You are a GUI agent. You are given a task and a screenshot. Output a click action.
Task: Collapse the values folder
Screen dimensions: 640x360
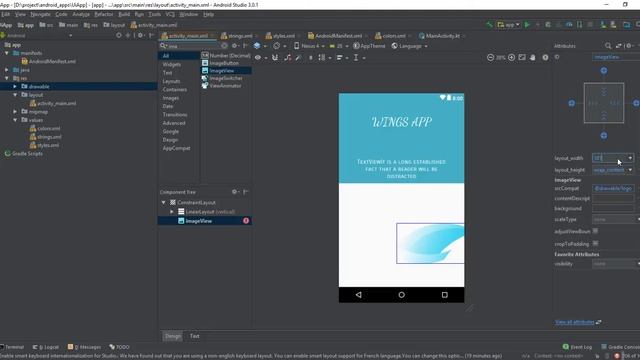pyautogui.click(x=15, y=120)
